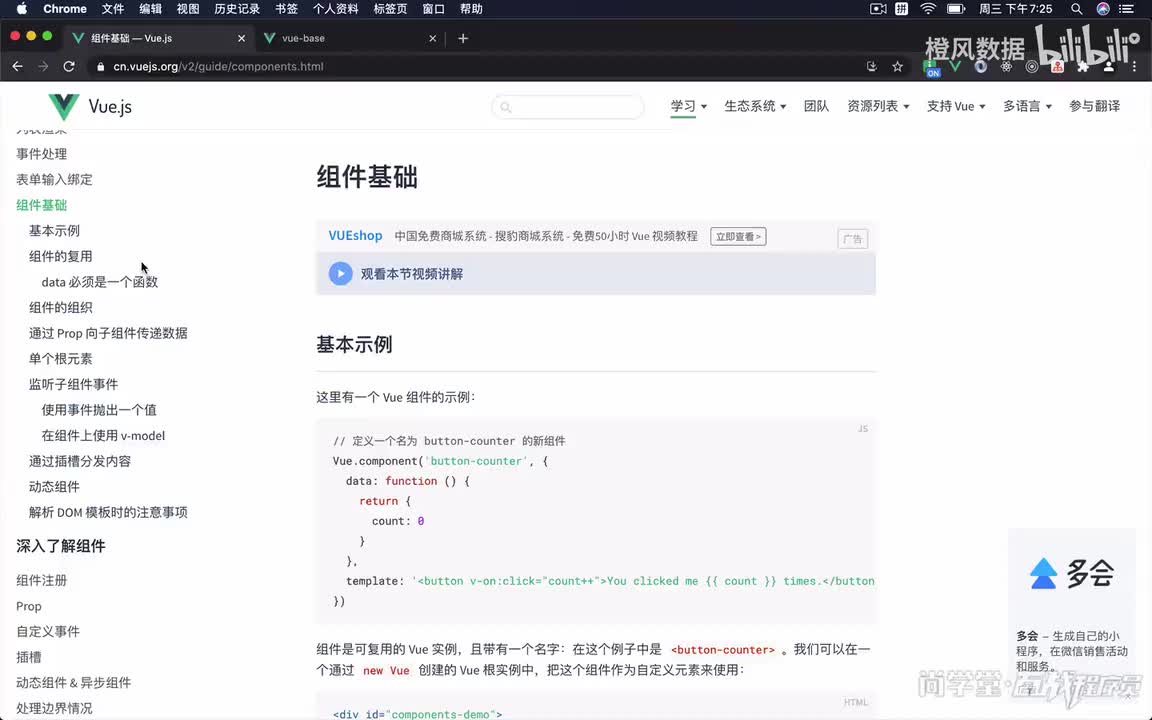Click the input method 拼 icon

pos(901,9)
